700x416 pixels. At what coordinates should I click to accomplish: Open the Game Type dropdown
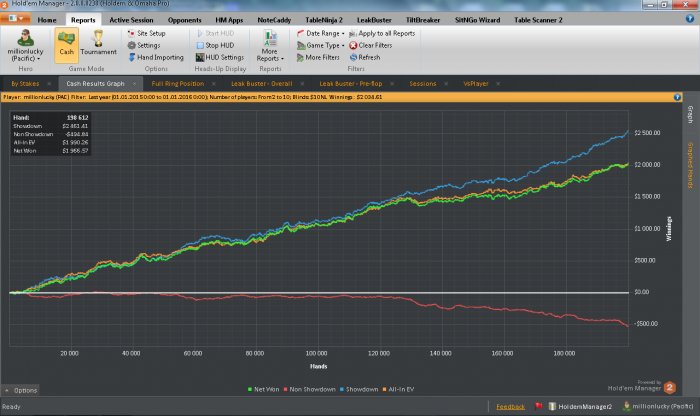pyautogui.click(x=323, y=45)
